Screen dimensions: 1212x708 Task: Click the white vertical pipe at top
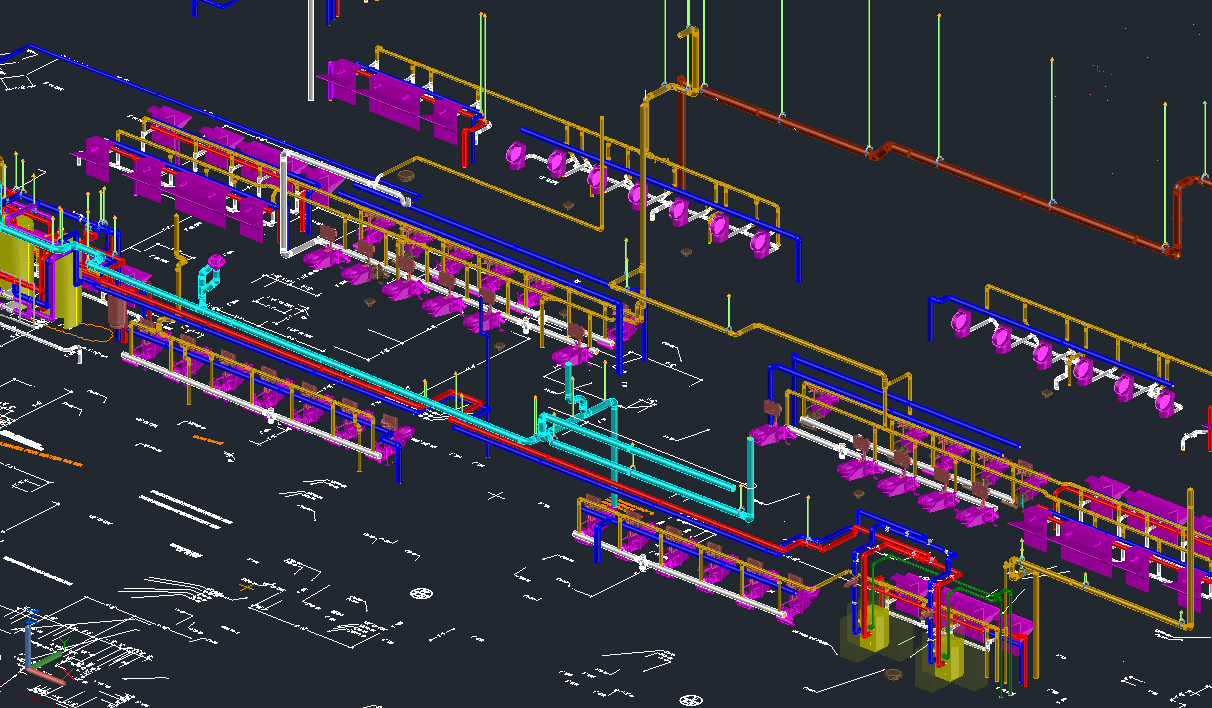(311, 50)
